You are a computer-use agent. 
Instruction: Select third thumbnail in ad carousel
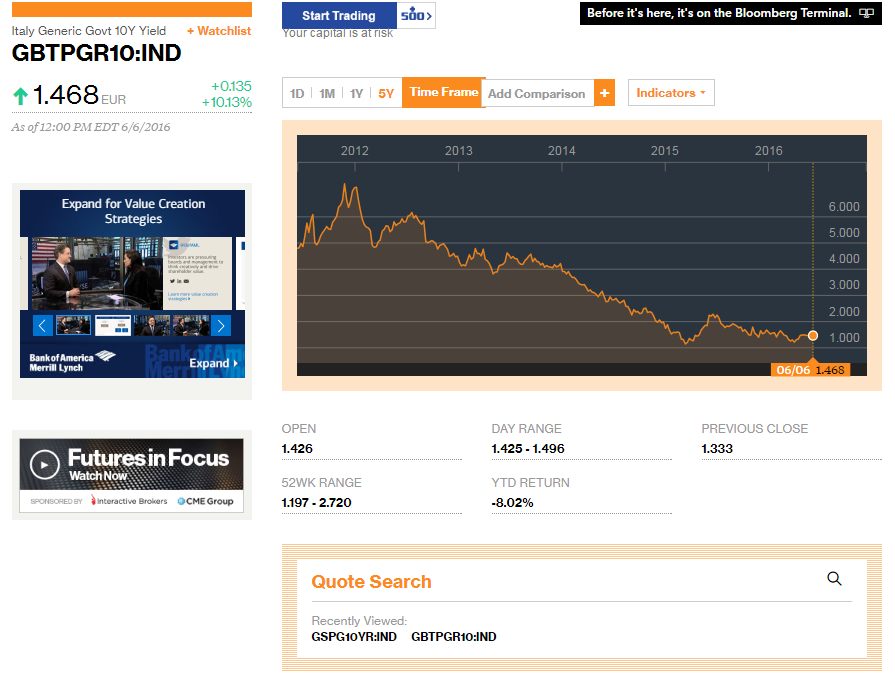[152, 325]
